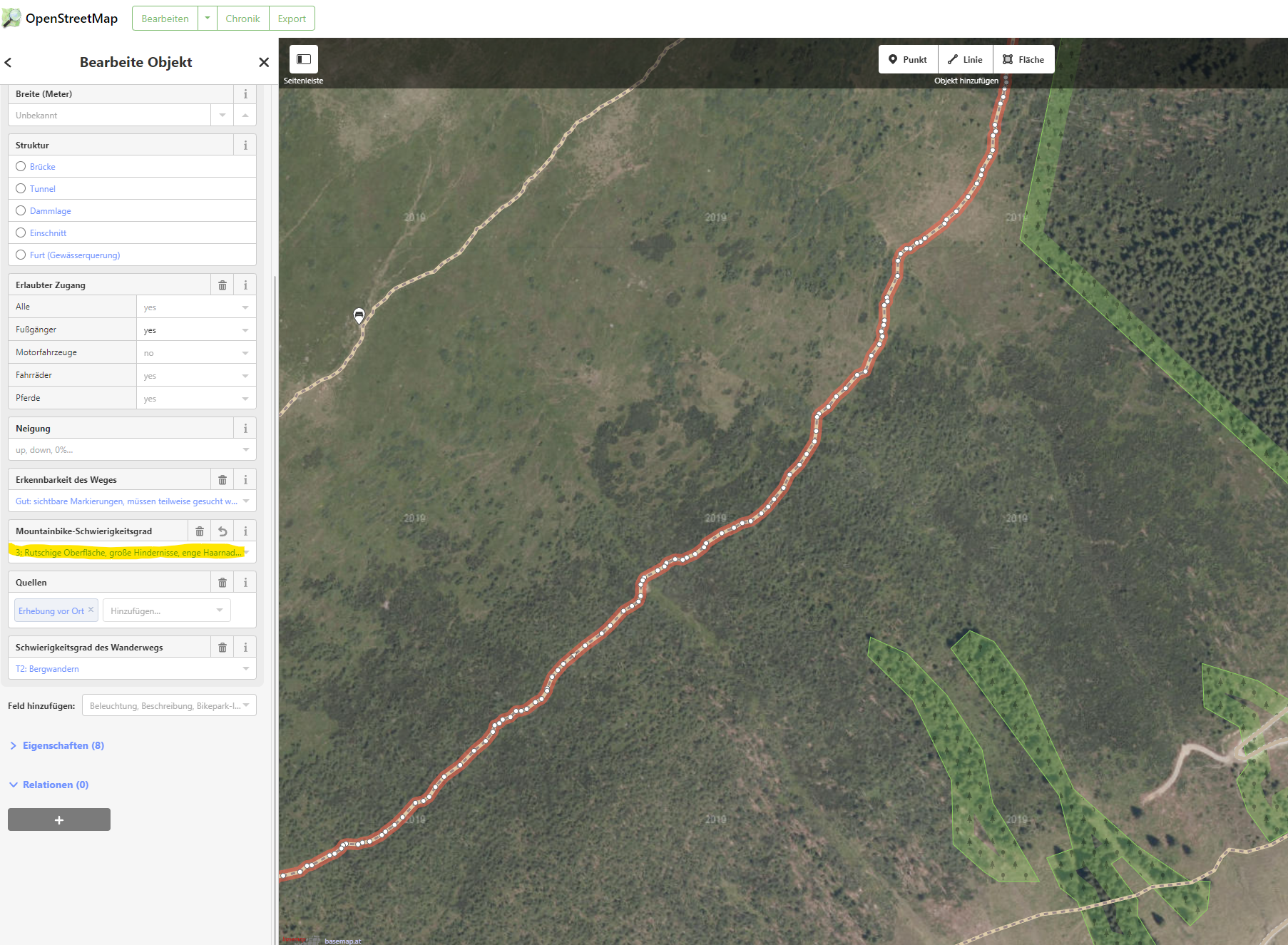Delete the Schwierigkeitsgrad des Wanderwegs field
The height and width of the screenshot is (945, 1288).
[223, 648]
